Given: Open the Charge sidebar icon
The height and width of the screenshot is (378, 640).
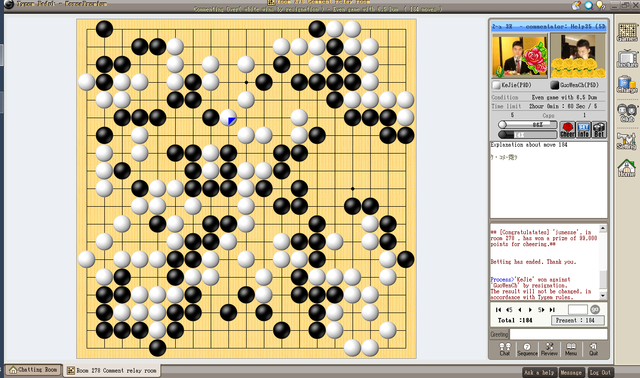Looking at the screenshot, I should (627, 84).
